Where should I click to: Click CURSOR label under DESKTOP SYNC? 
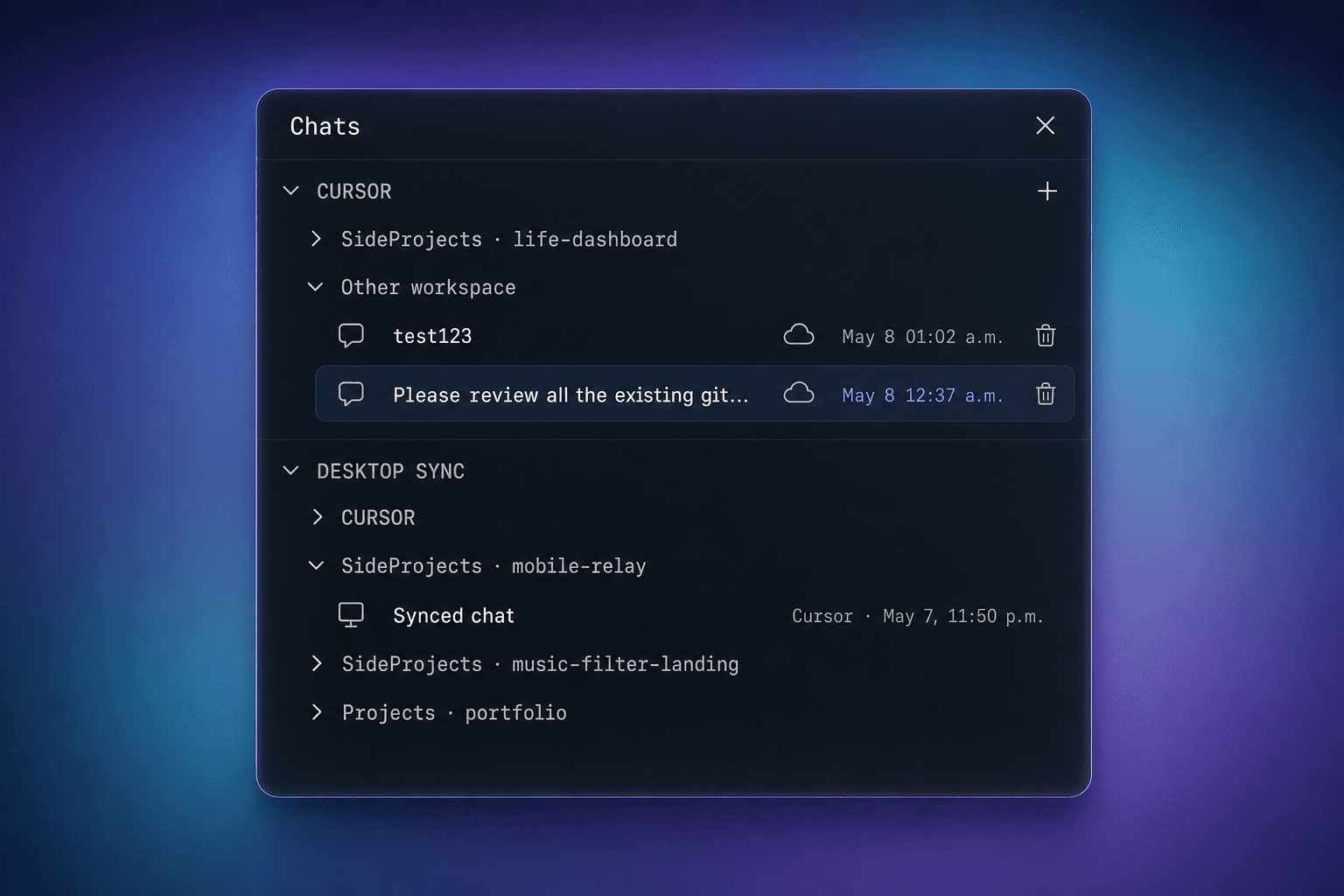(378, 518)
